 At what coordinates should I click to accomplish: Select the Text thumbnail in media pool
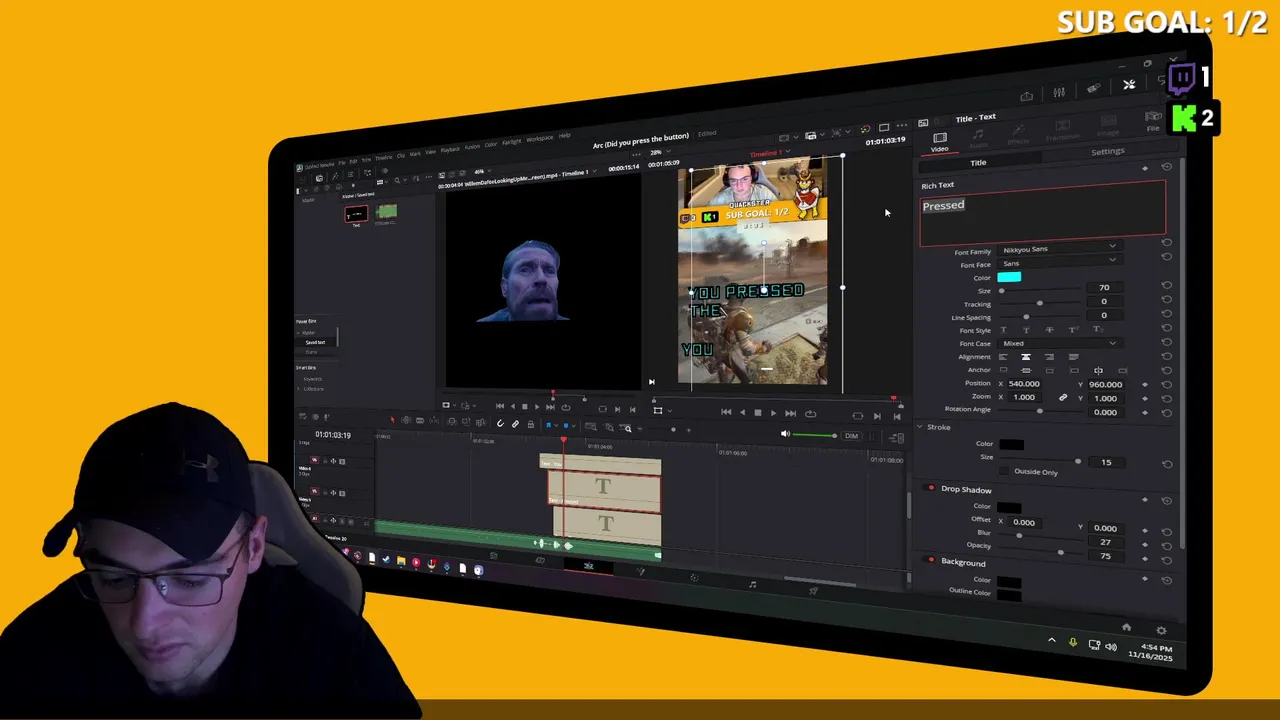click(356, 215)
